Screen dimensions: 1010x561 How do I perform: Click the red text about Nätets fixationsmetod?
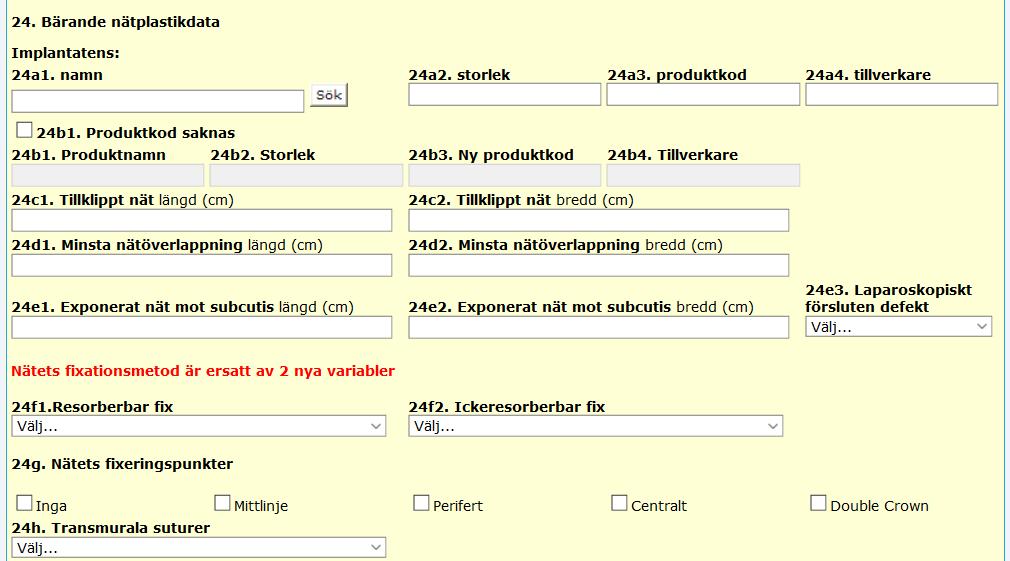click(x=203, y=371)
